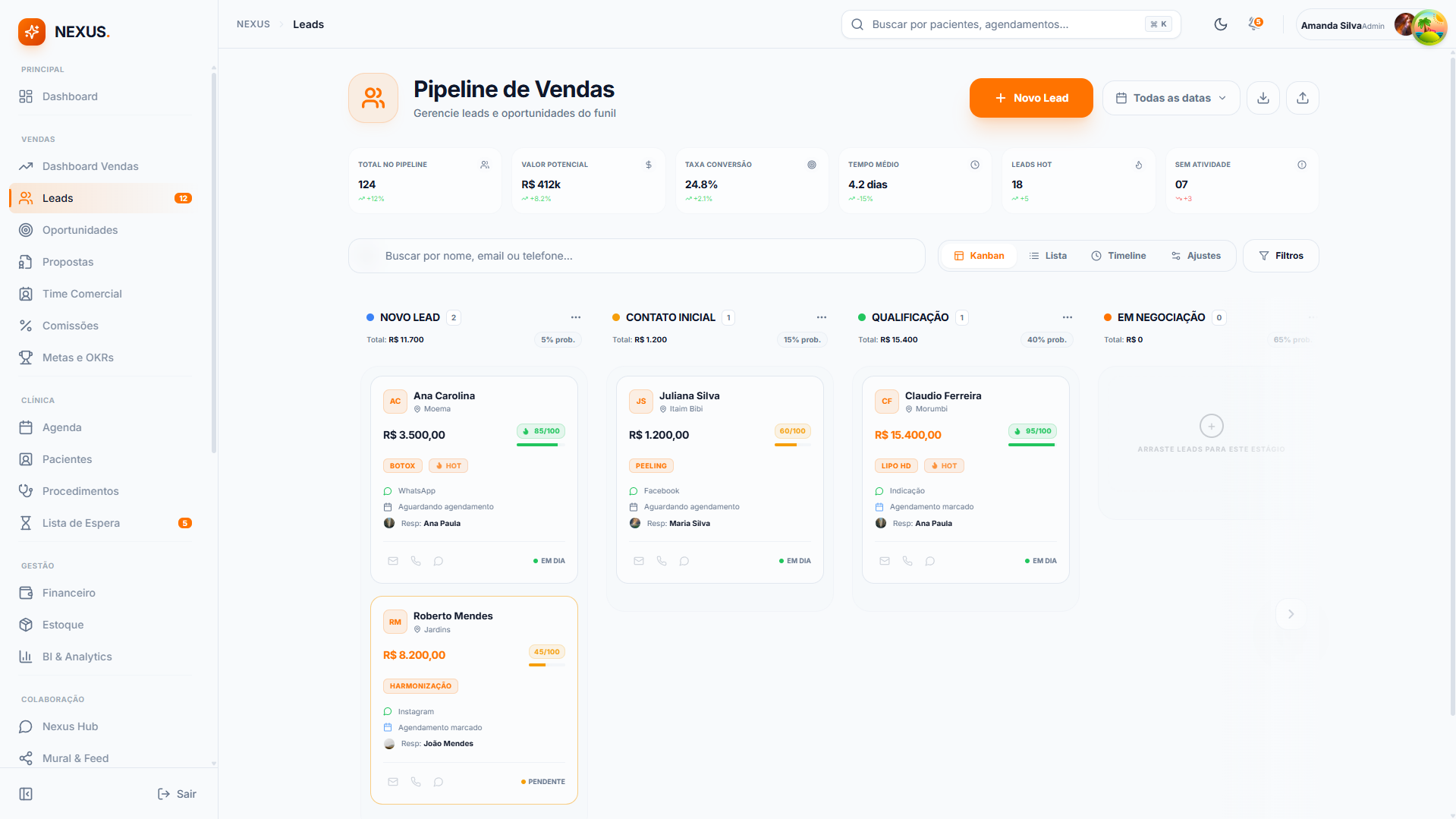Toggle dark mode moon icon

pos(1220,24)
